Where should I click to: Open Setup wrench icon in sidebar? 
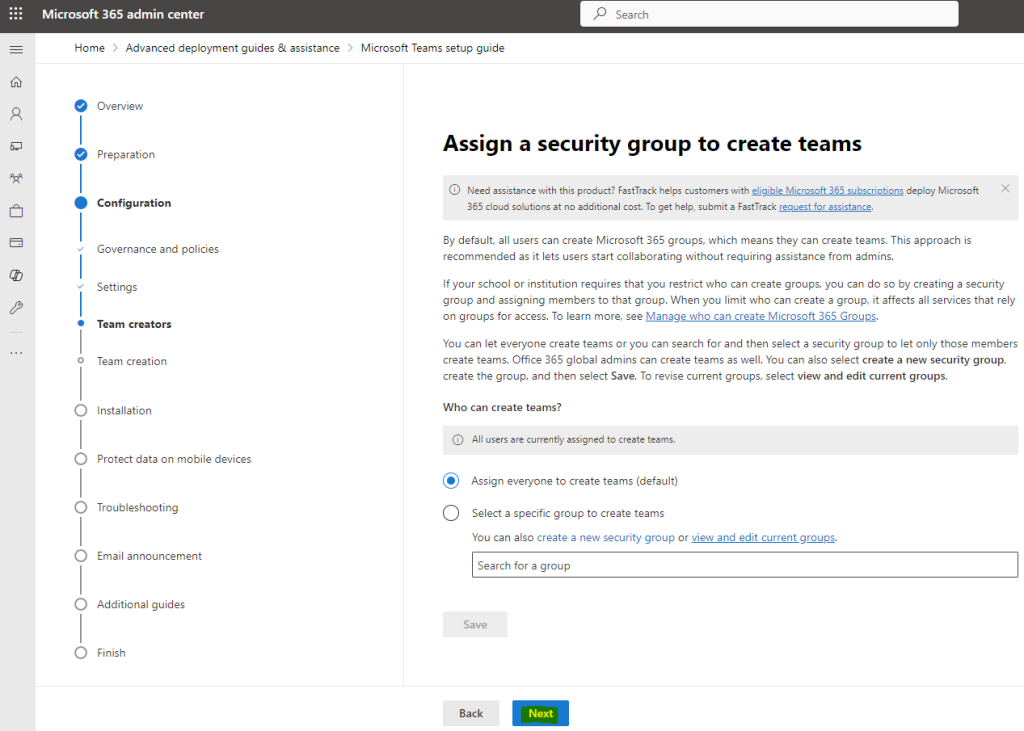click(16, 308)
